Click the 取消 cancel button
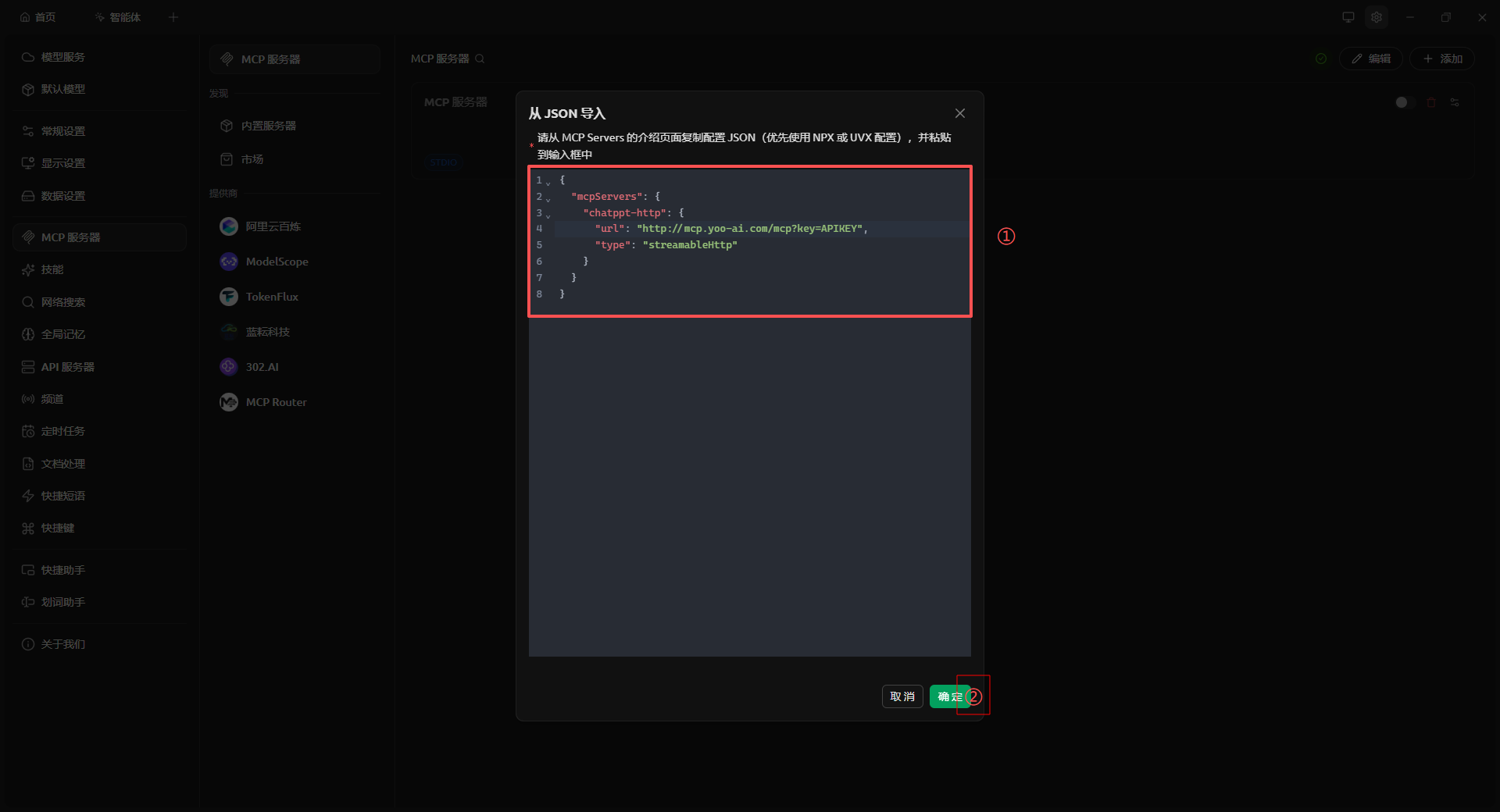The height and width of the screenshot is (812, 1500). coord(902,696)
